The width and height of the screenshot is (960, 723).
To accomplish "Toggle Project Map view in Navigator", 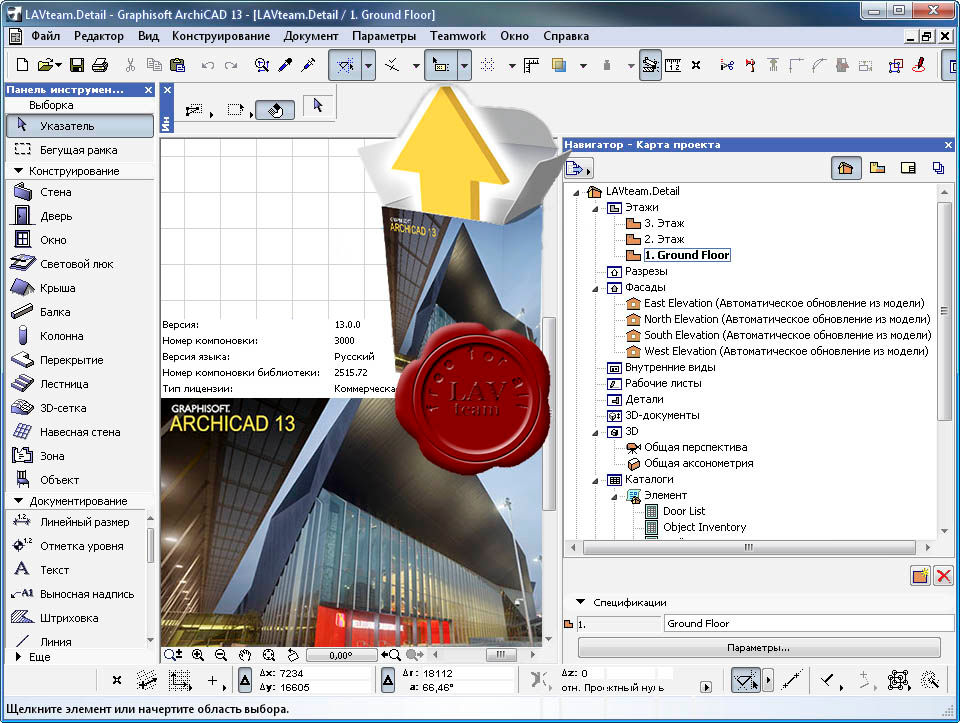I will (846, 168).
